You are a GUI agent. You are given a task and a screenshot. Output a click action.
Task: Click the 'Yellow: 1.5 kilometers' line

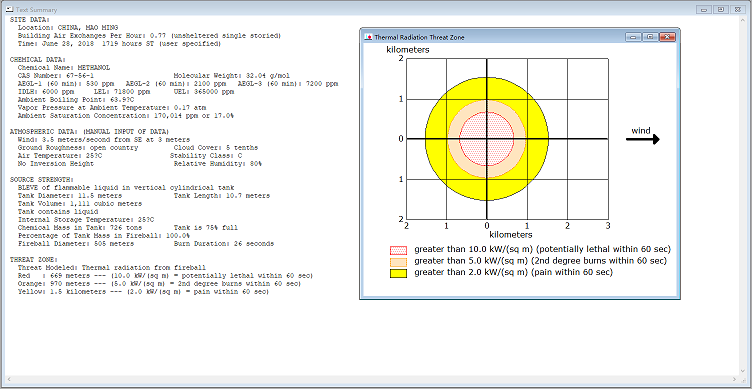click(143, 292)
